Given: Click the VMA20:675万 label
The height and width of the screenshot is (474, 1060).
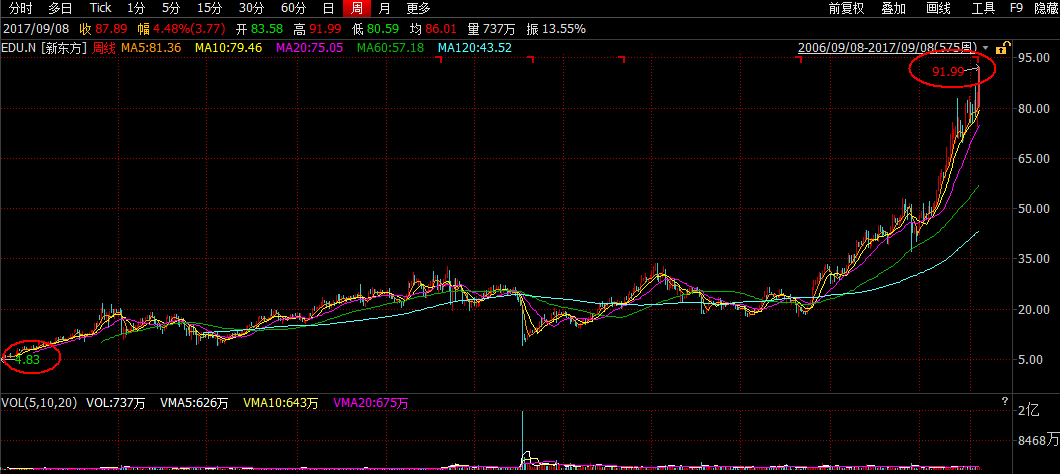Looking at the screenshot, I should 371,403.
